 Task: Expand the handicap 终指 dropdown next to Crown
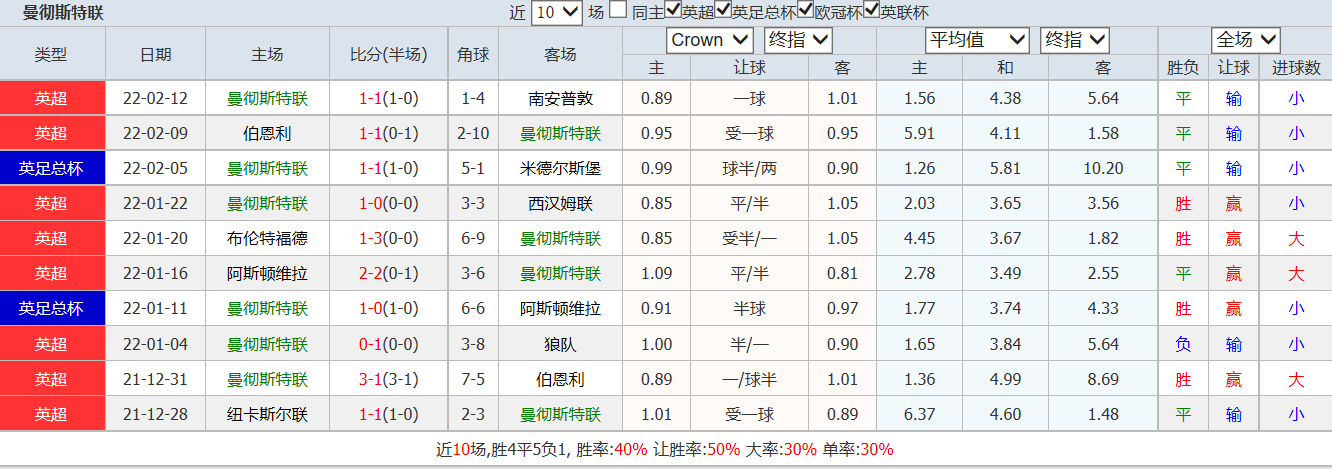click(797, 40)
